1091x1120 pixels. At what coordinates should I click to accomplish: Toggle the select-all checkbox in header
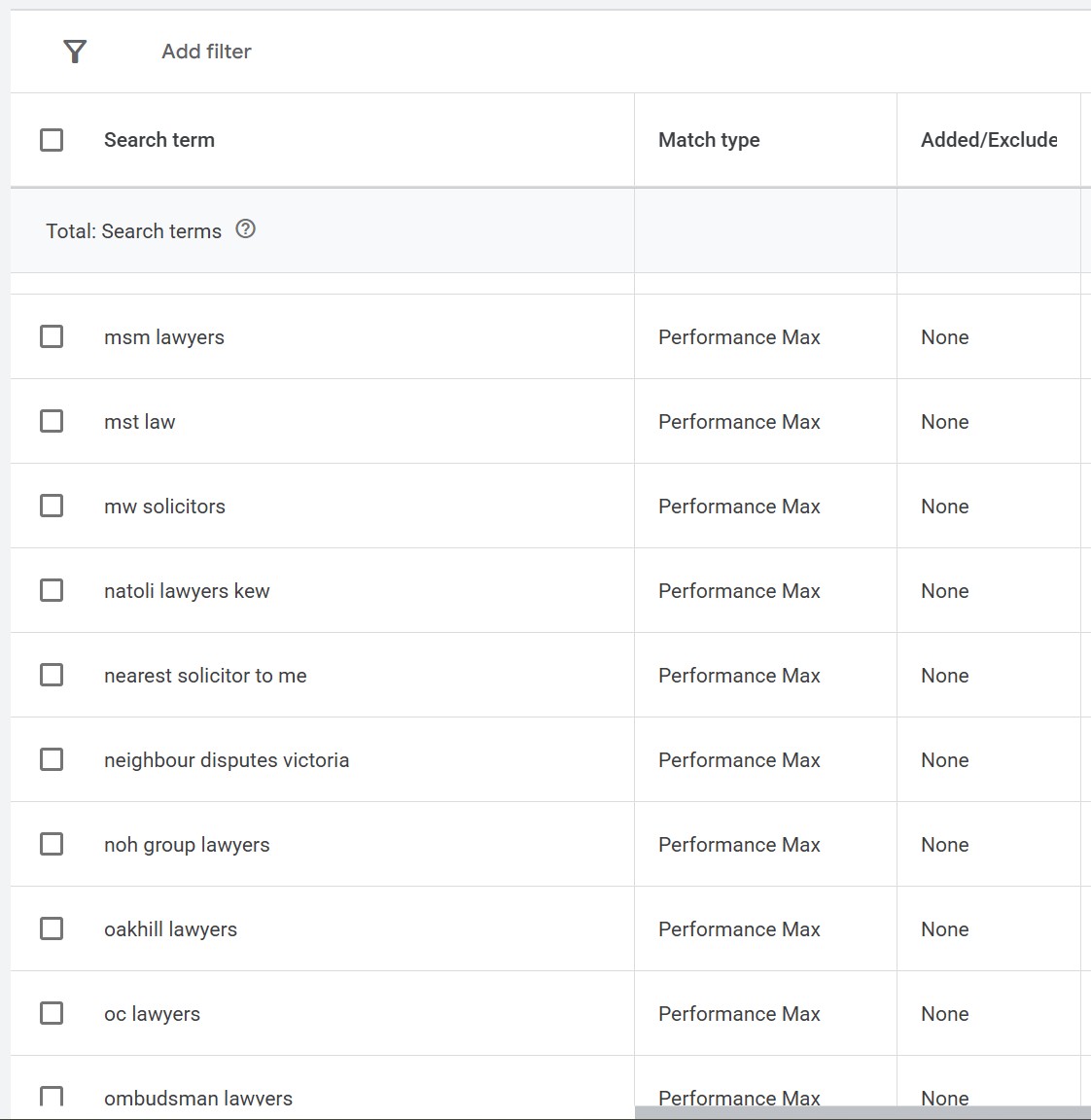[52, 140]
